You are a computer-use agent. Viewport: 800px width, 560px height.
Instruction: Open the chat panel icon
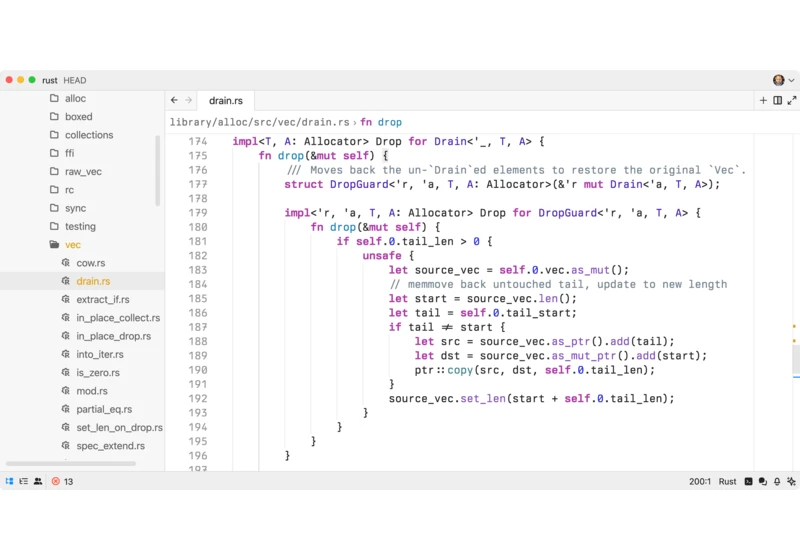pos(763,481)
